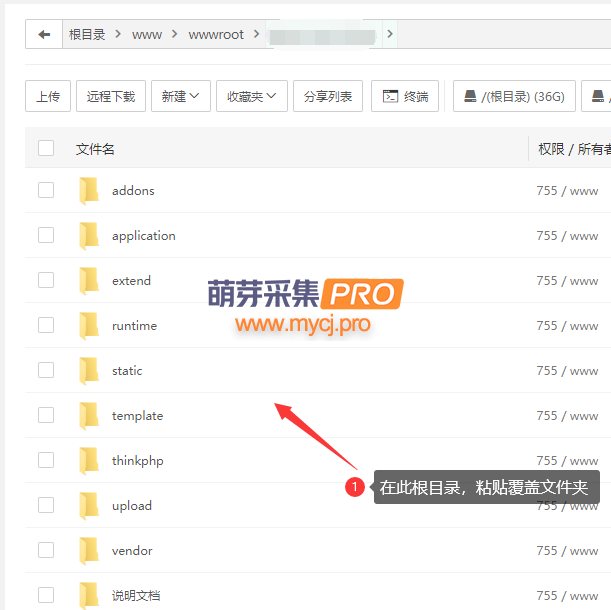The image size is (611, 610).
Task: Click the 上传 upload button
Action: [48, 96]
